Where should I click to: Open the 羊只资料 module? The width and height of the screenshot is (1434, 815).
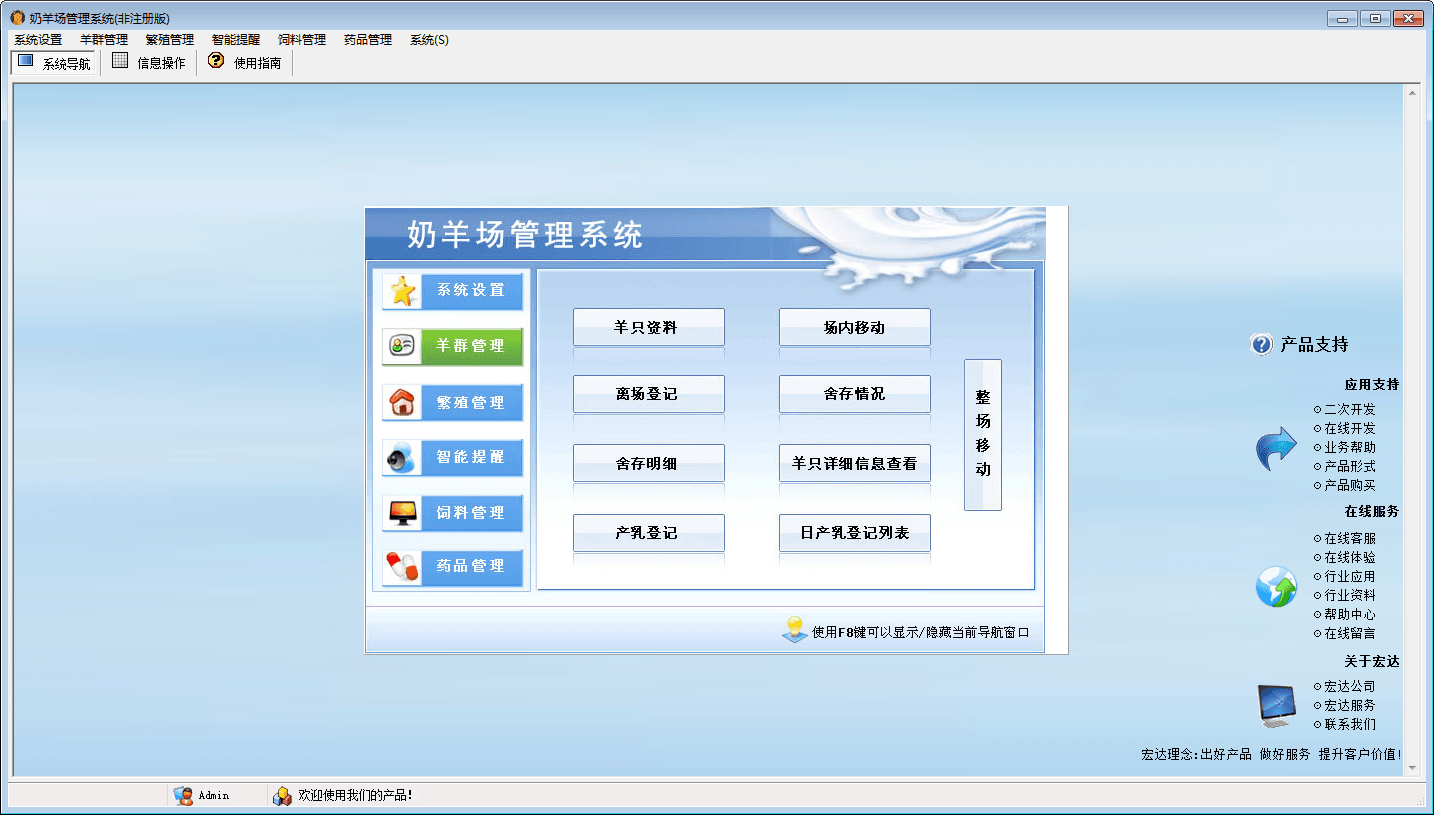click(649, 327)
